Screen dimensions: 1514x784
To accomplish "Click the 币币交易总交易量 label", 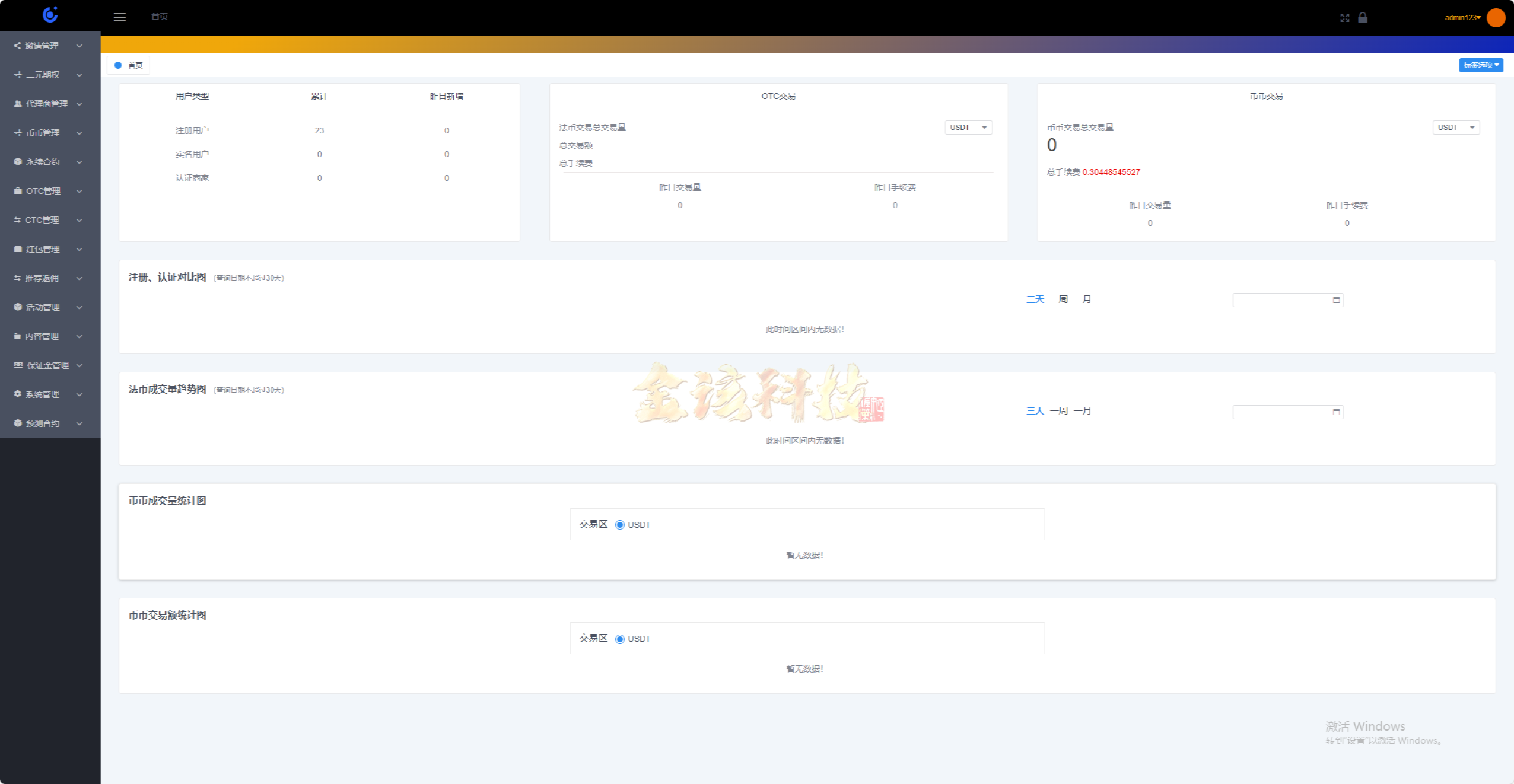I will pos(1080,128).
